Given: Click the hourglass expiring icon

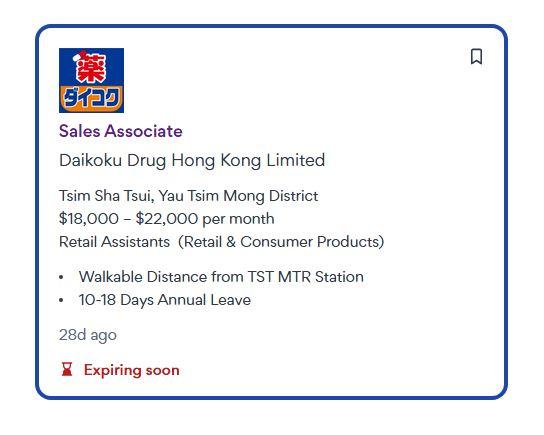Looking at the screenshot, I should tap(67, 369).
